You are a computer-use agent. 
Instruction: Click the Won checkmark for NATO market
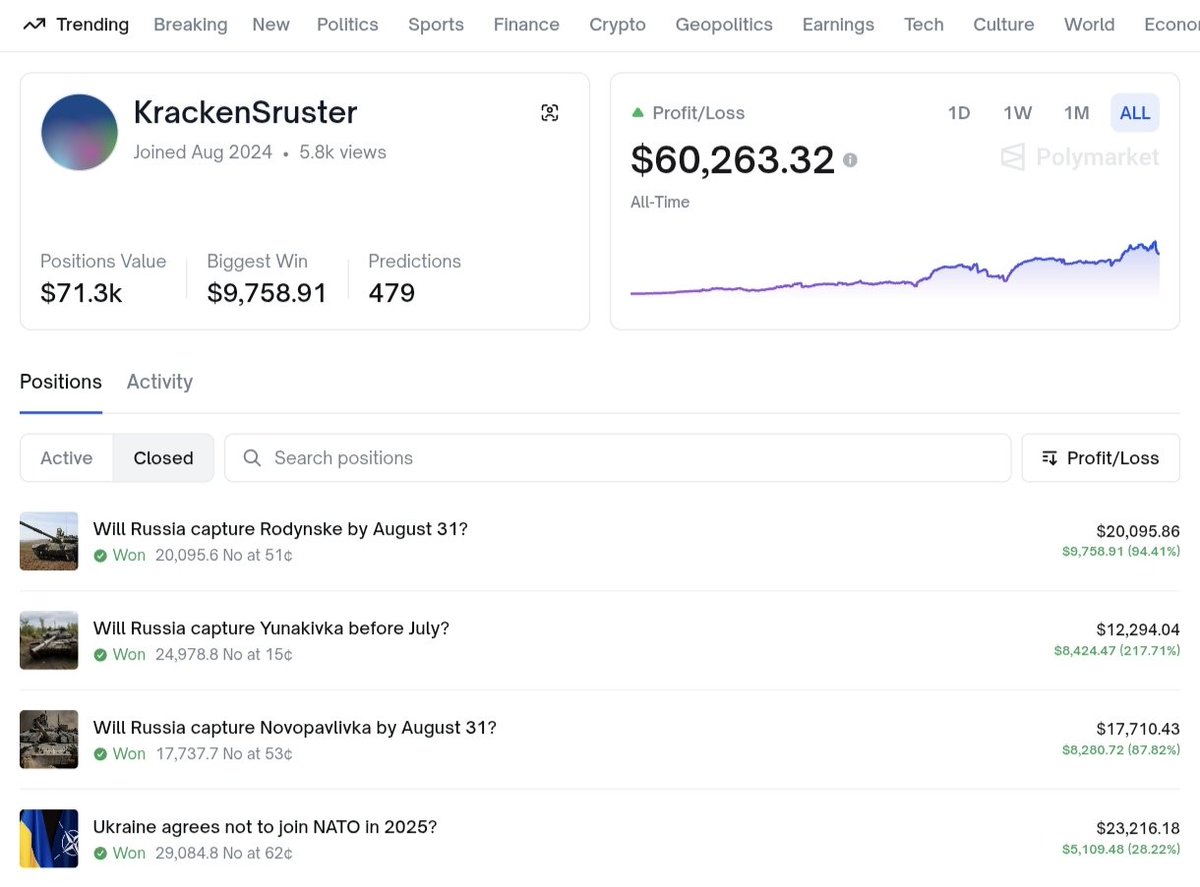pyautogui.click(x=100, y=853)
